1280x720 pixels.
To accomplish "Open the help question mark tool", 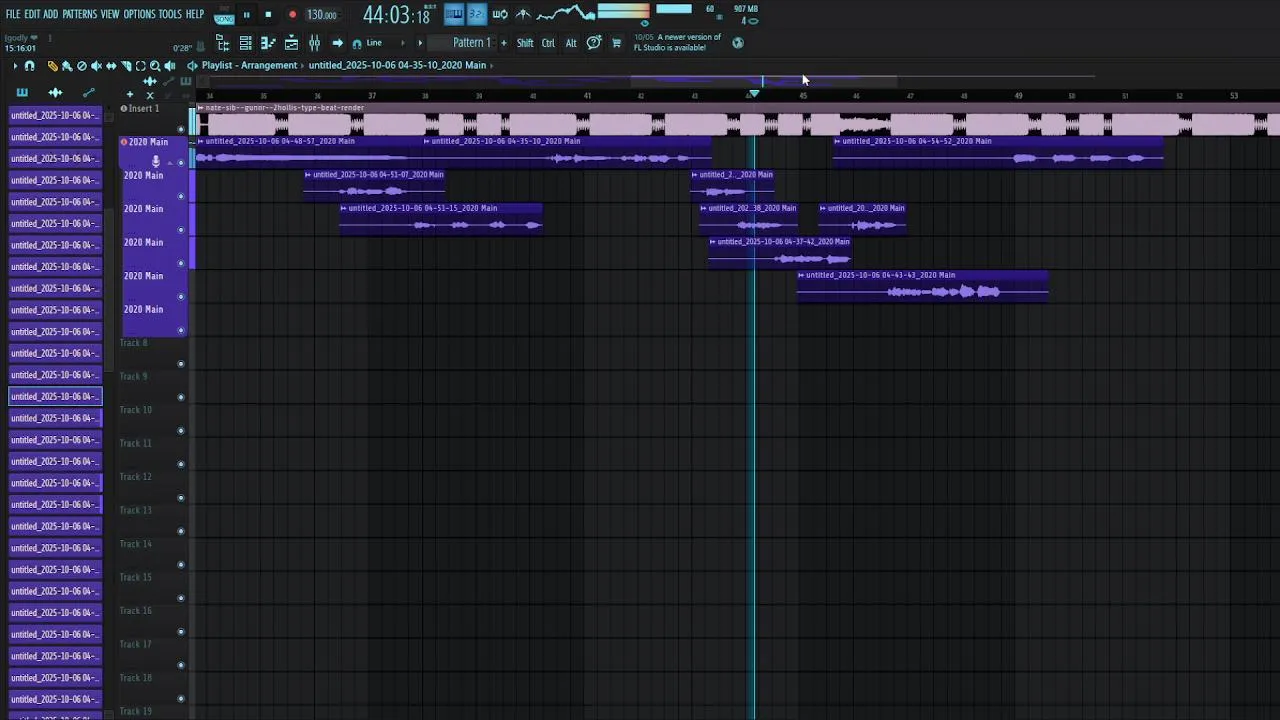I will point(594,43).
